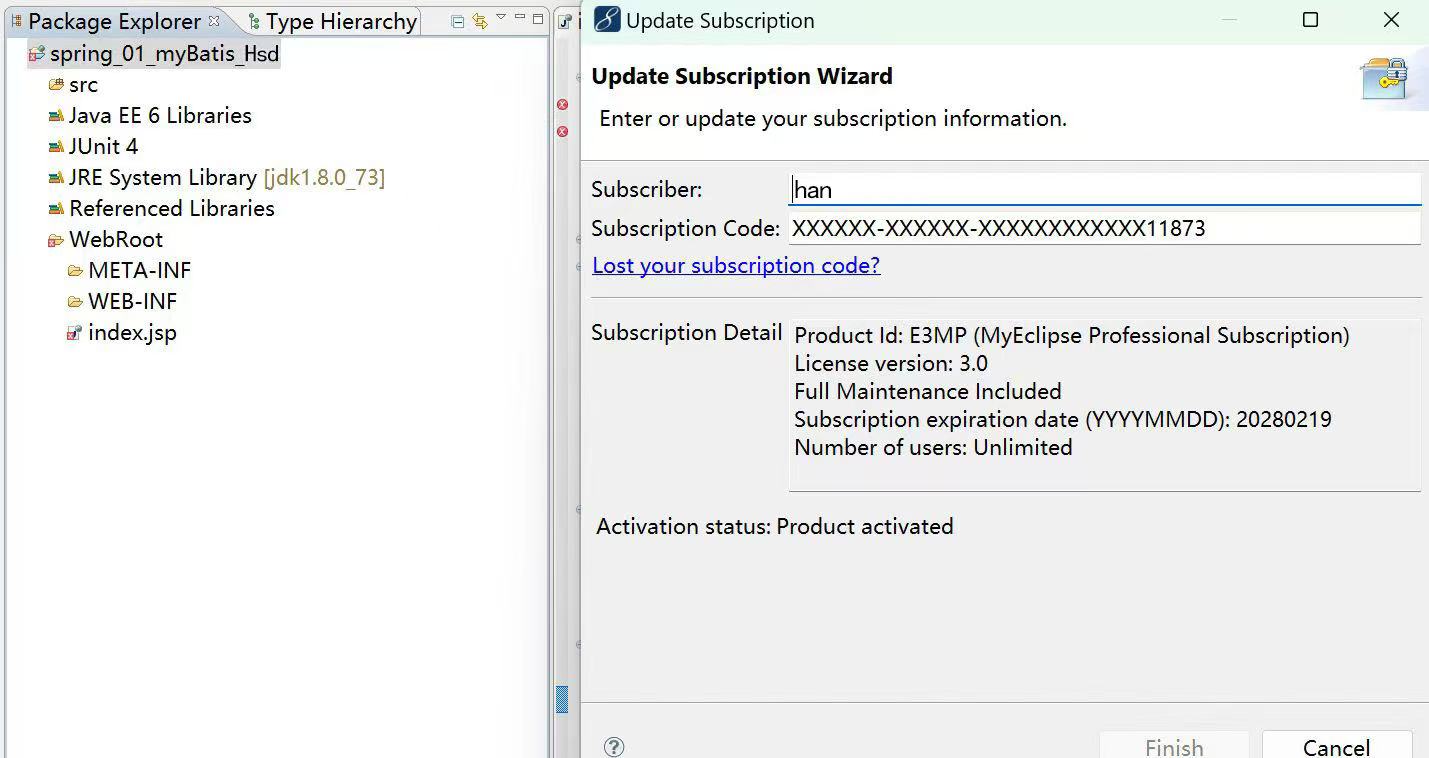
Task: Select the spring_01_myBatis_Hsd project
Action: (164, 53)
